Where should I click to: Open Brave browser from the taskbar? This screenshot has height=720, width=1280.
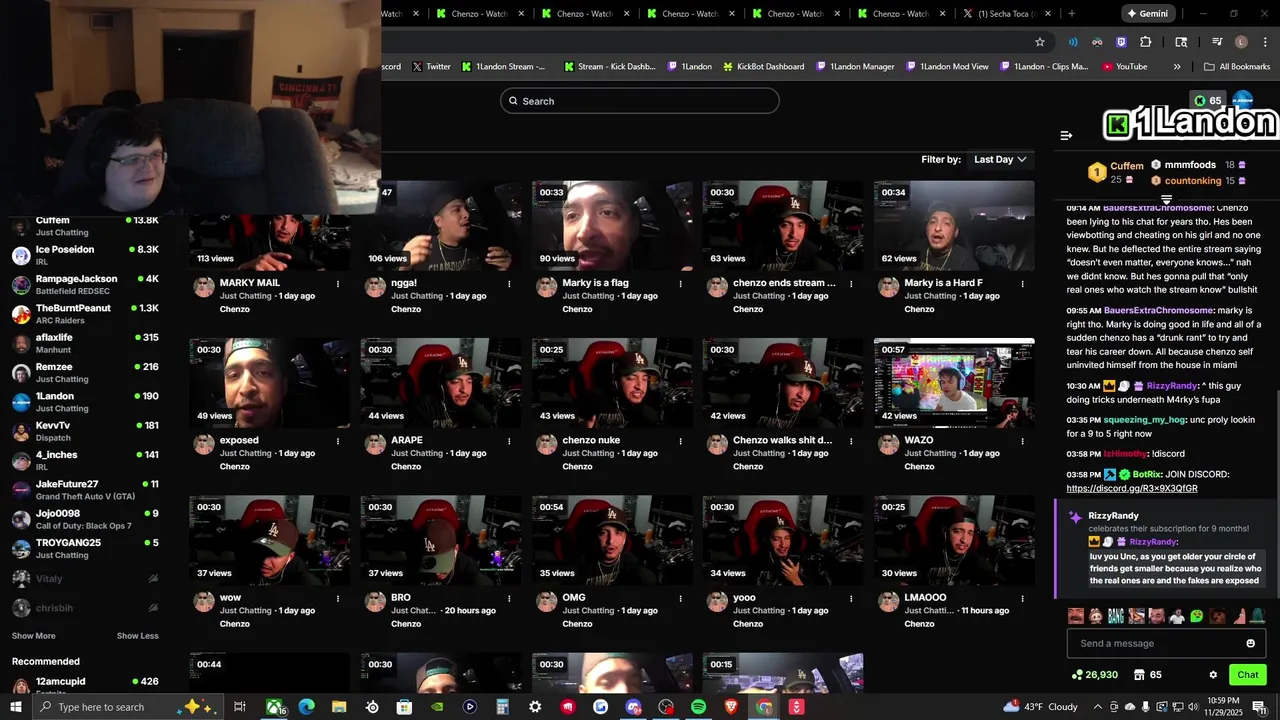point(731,707)
